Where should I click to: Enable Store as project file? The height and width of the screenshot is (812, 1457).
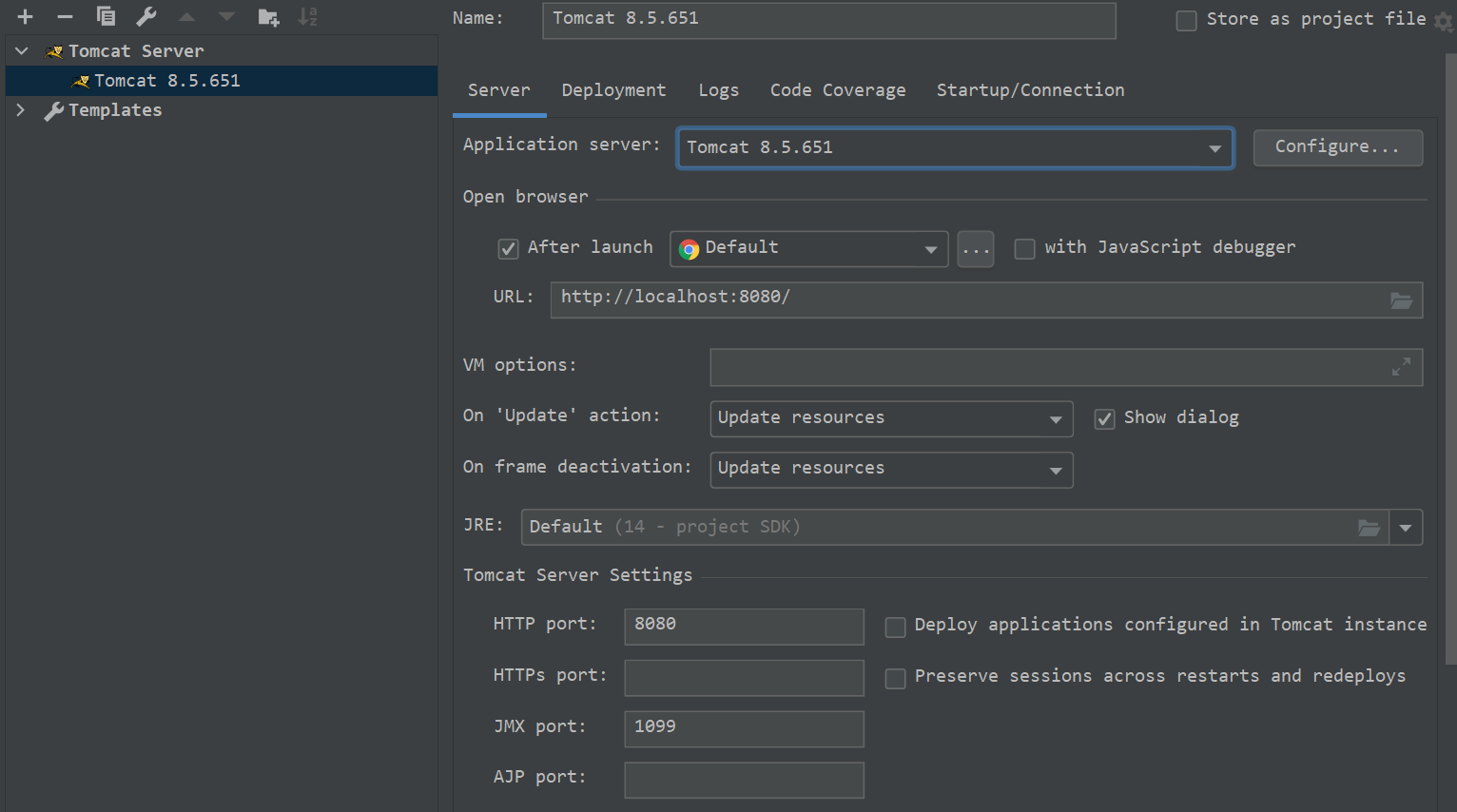coord(1186,21)
